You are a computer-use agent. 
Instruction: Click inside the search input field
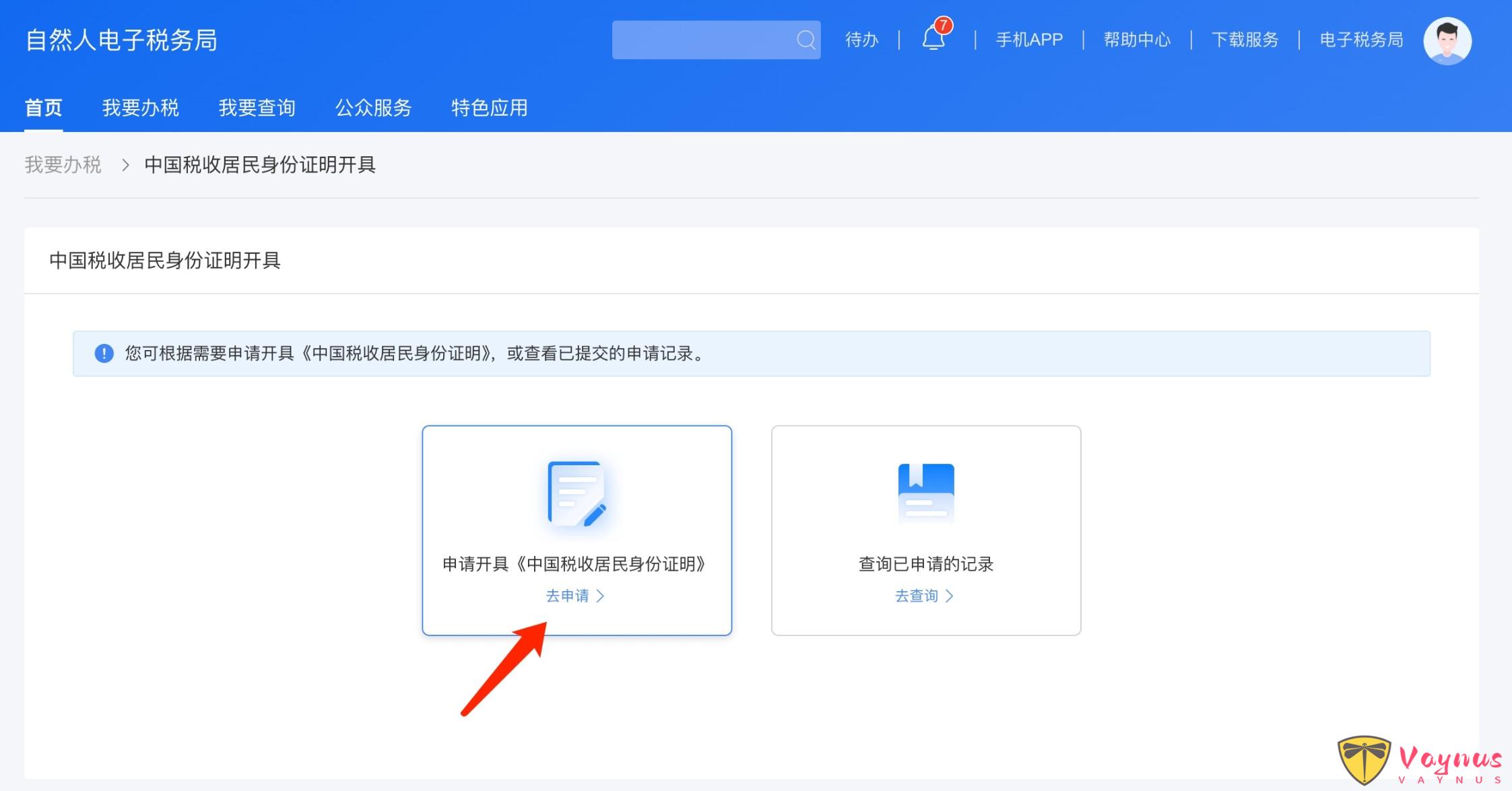(x=700, y=39)
